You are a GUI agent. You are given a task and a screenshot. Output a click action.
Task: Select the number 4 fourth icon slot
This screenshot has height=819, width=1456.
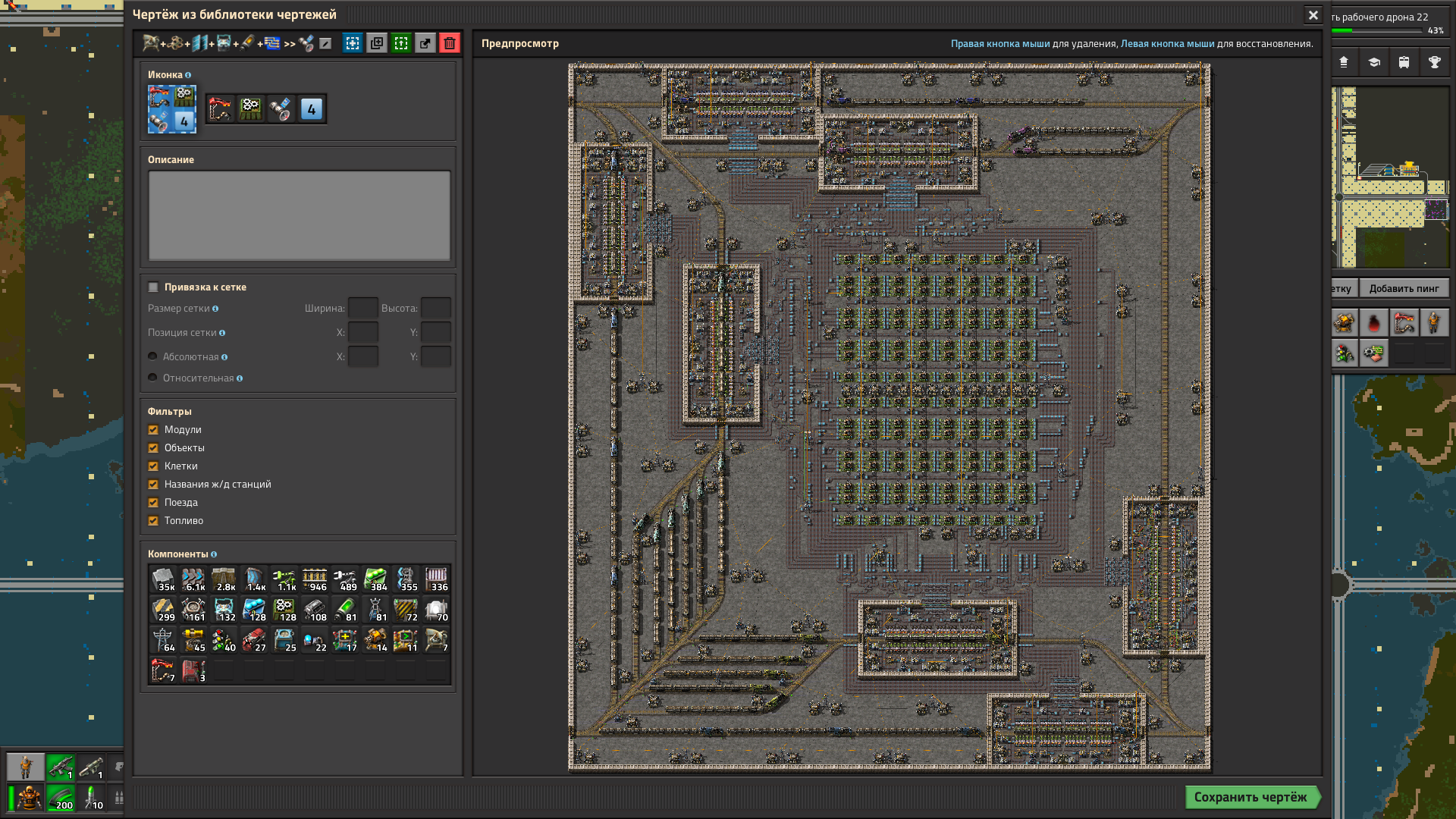312,109
